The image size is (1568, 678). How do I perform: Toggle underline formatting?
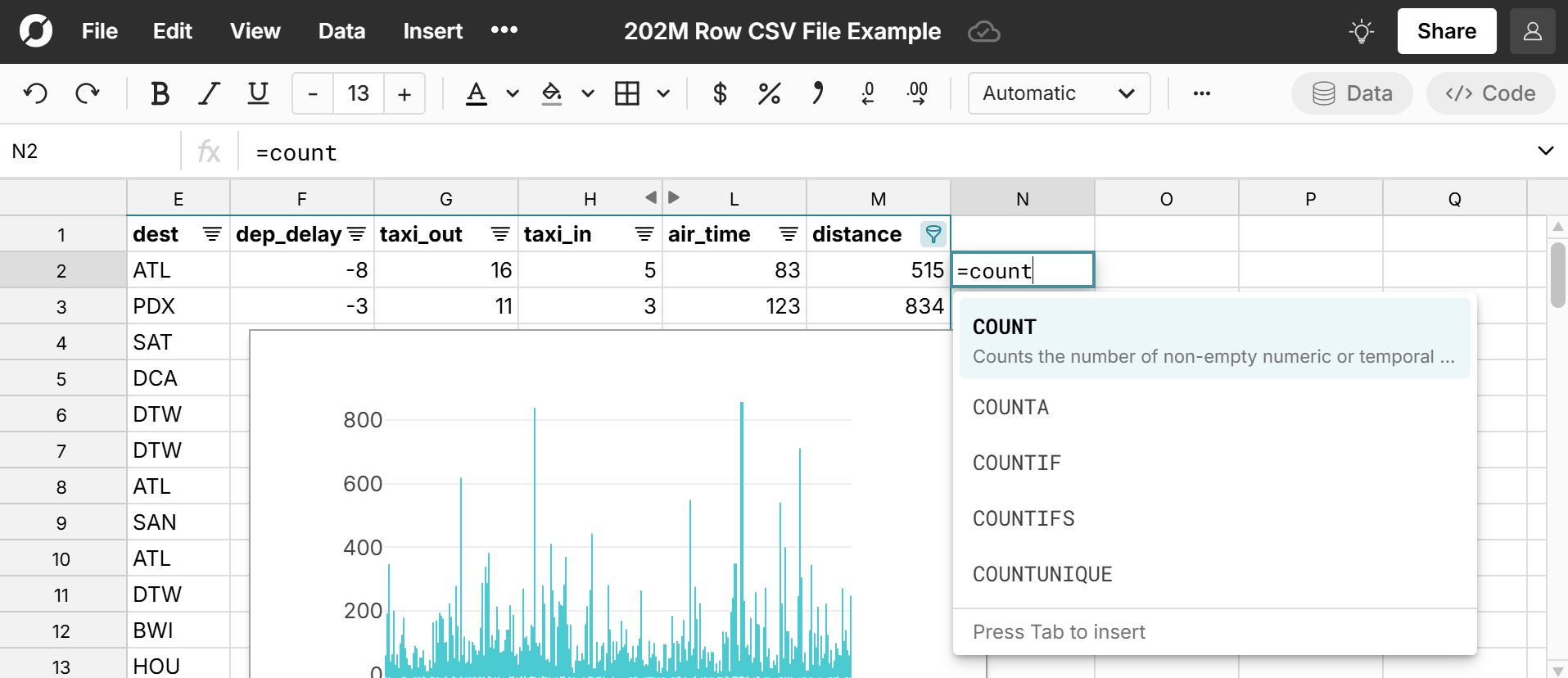click(x=258, y=93)
